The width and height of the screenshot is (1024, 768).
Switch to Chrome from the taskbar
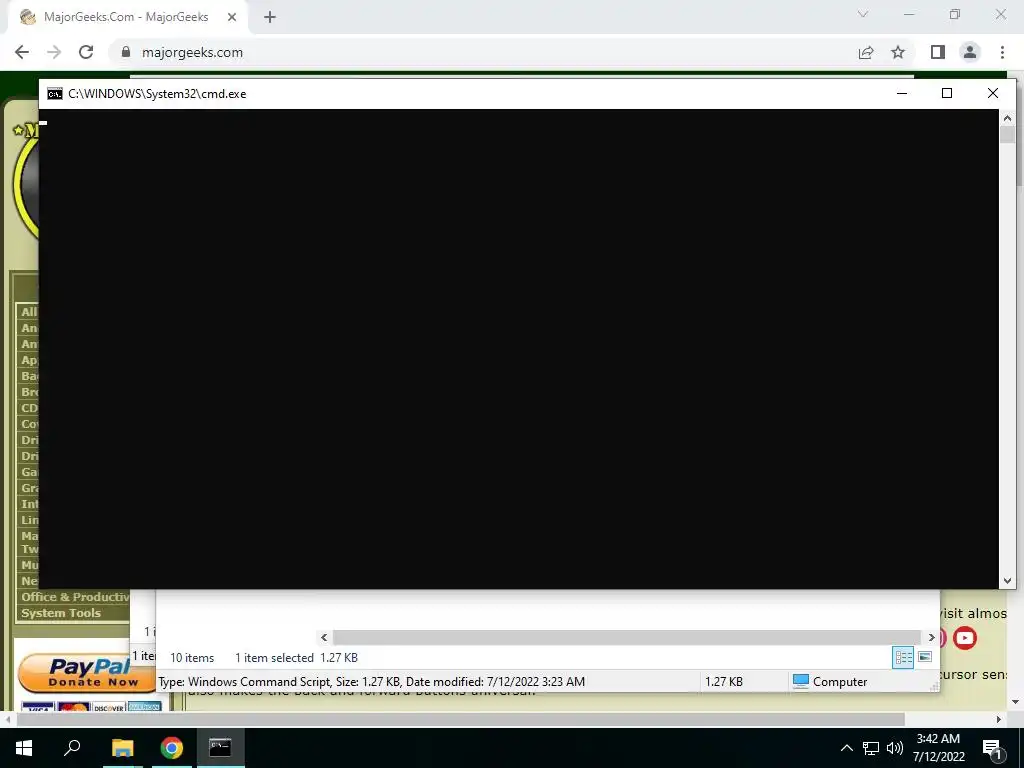(x=171, y=748)
